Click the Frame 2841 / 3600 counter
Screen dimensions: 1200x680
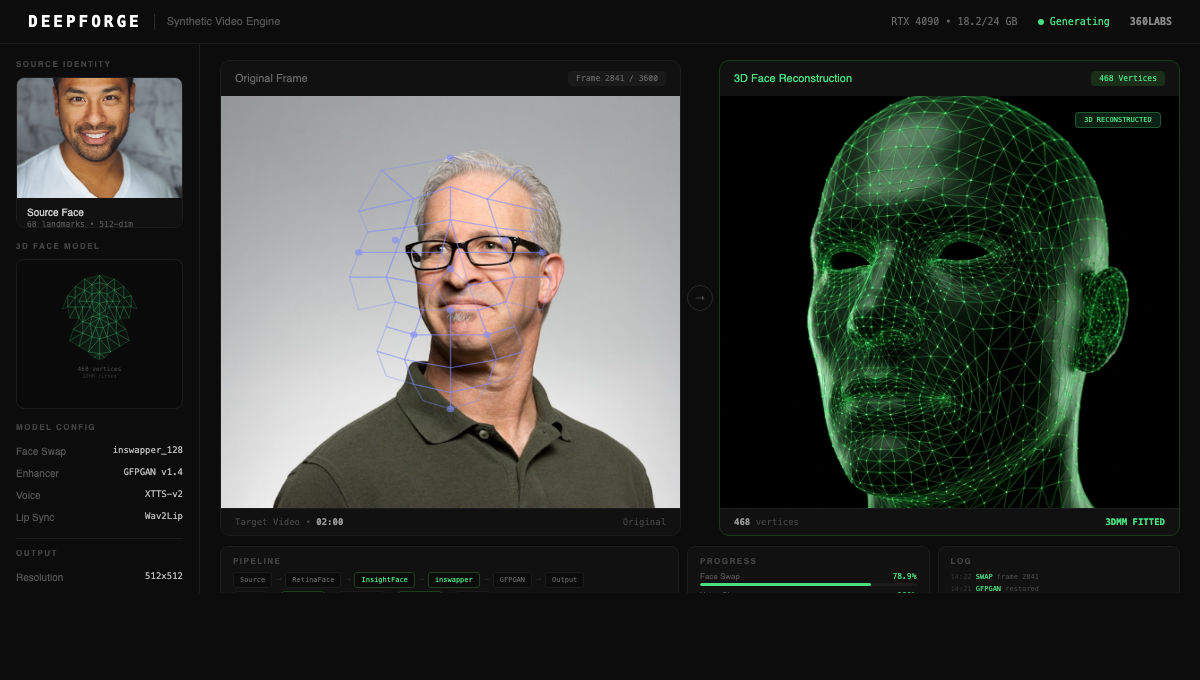[617, 78]
